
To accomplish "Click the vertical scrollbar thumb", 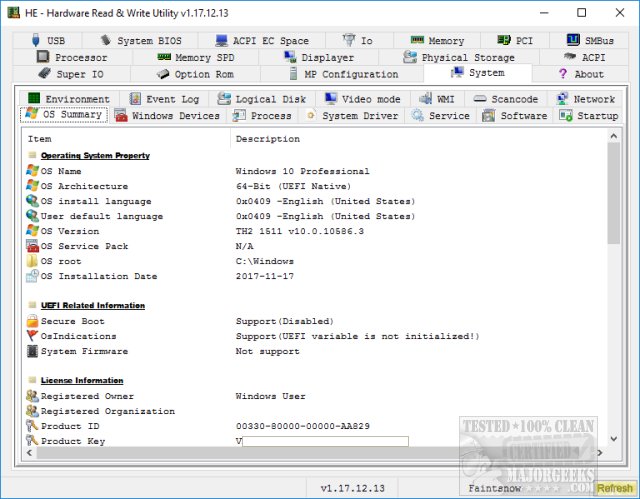I will click(x=613, y=193).
